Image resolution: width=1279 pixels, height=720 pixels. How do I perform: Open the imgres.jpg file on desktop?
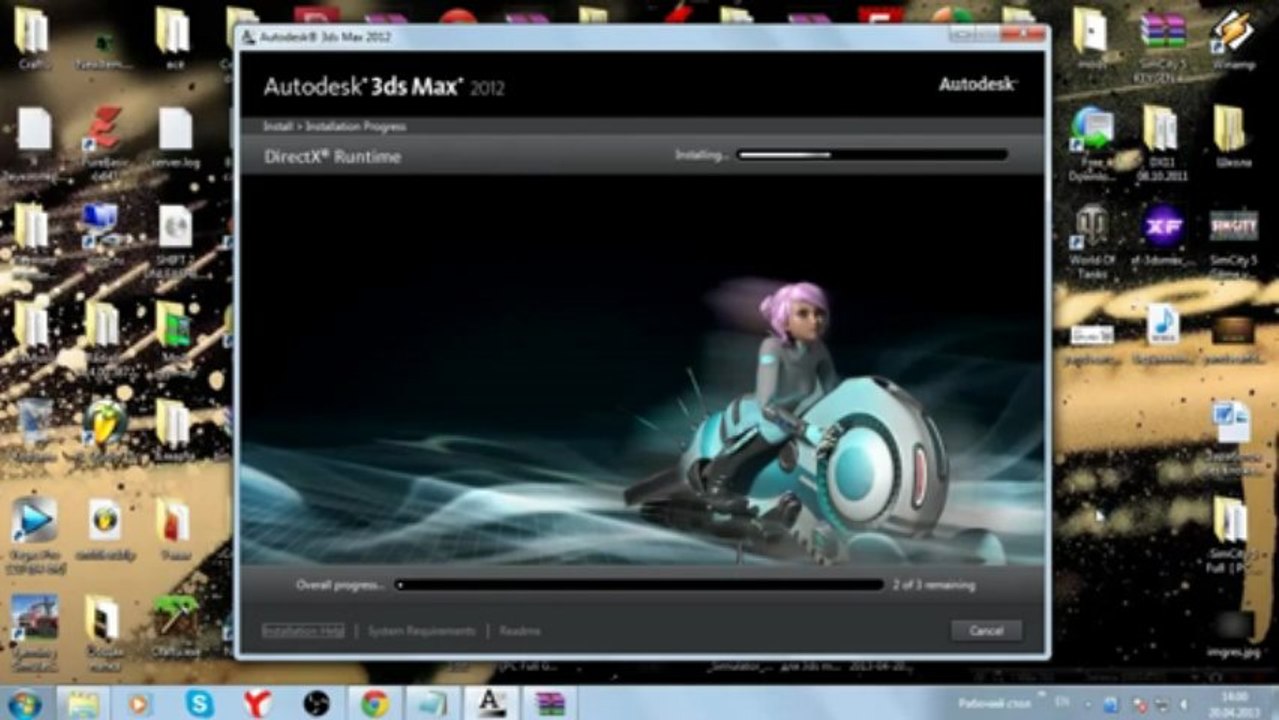tap(1232, 634)
